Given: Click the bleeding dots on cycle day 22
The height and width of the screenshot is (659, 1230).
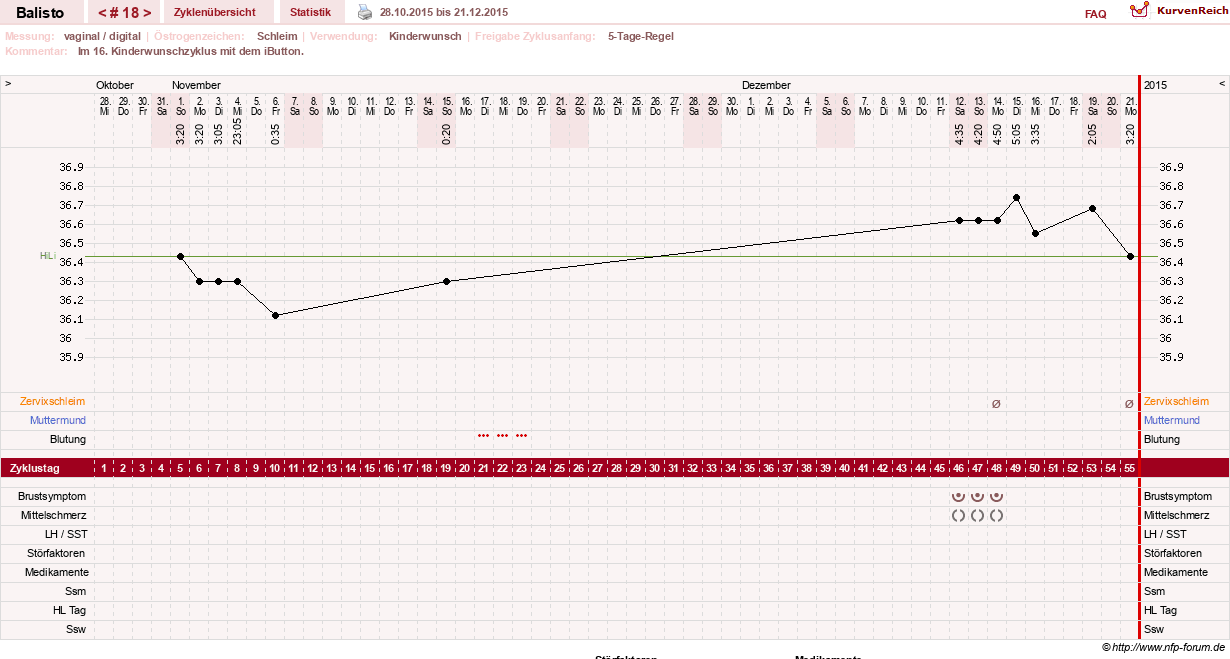Looking at the screenshot, I should click(x=503, y=436).
